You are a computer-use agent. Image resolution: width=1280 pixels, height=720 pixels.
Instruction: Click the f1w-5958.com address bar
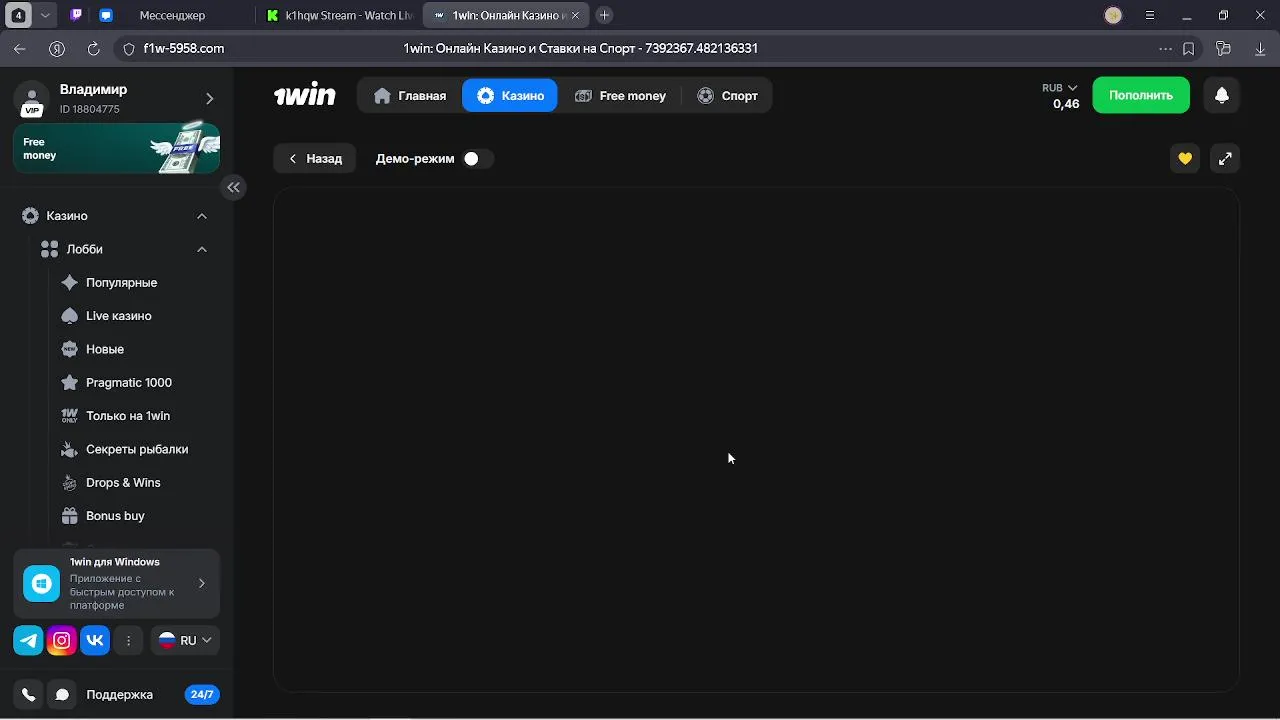(x=184, y=48)
